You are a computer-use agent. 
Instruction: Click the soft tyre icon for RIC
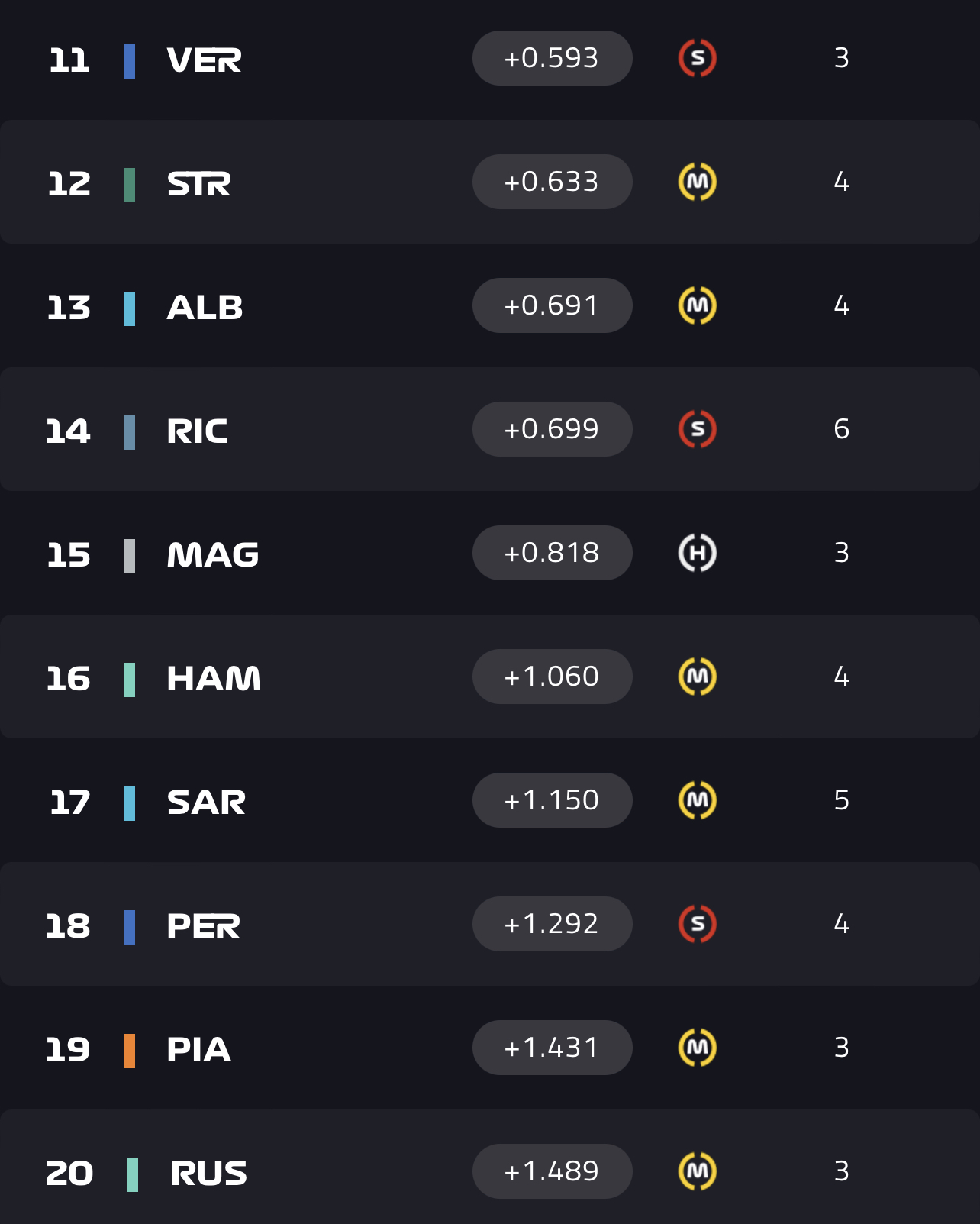click(x=697, y=429)
